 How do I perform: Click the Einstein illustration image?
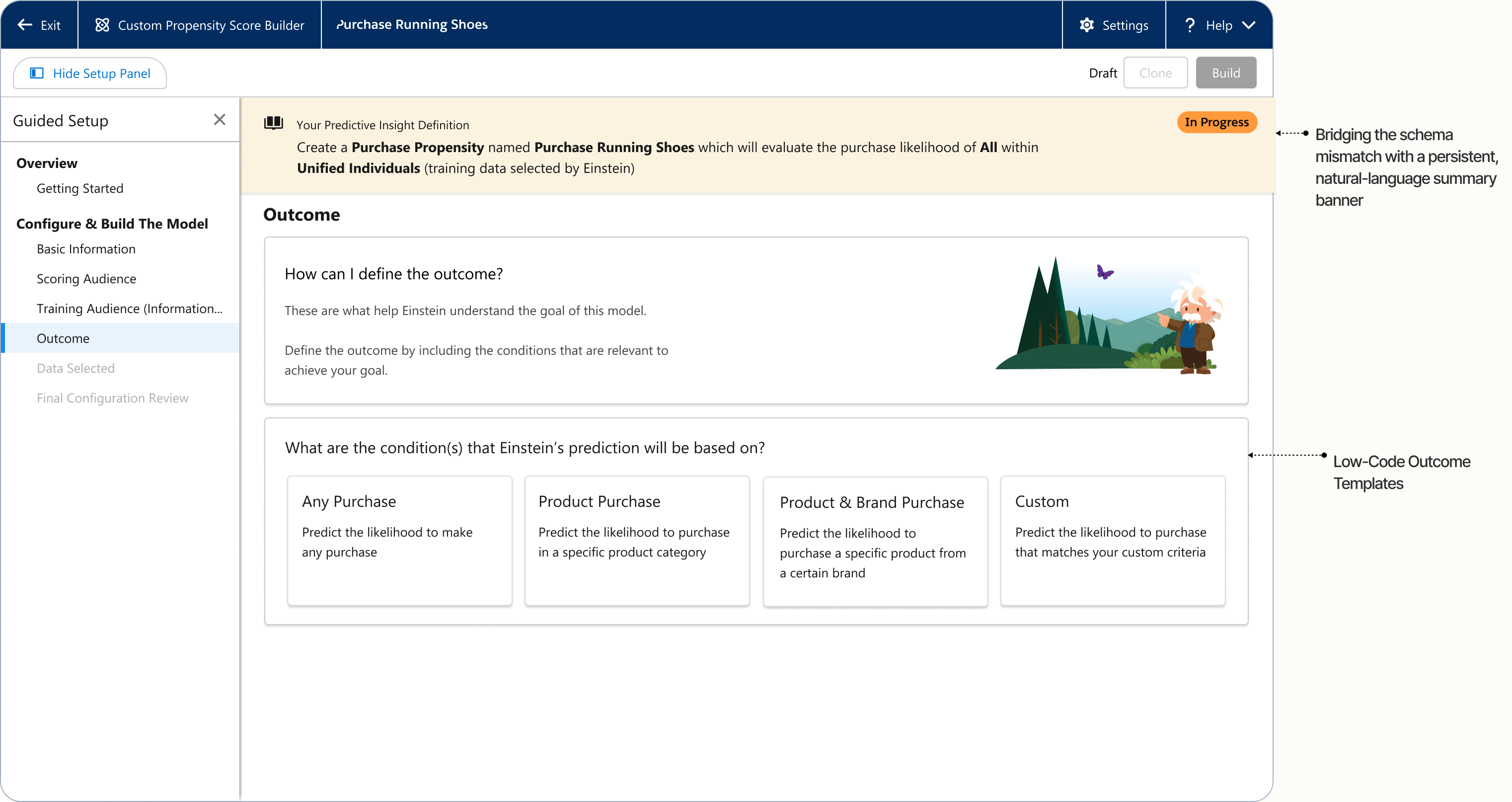click(1109, 315)
